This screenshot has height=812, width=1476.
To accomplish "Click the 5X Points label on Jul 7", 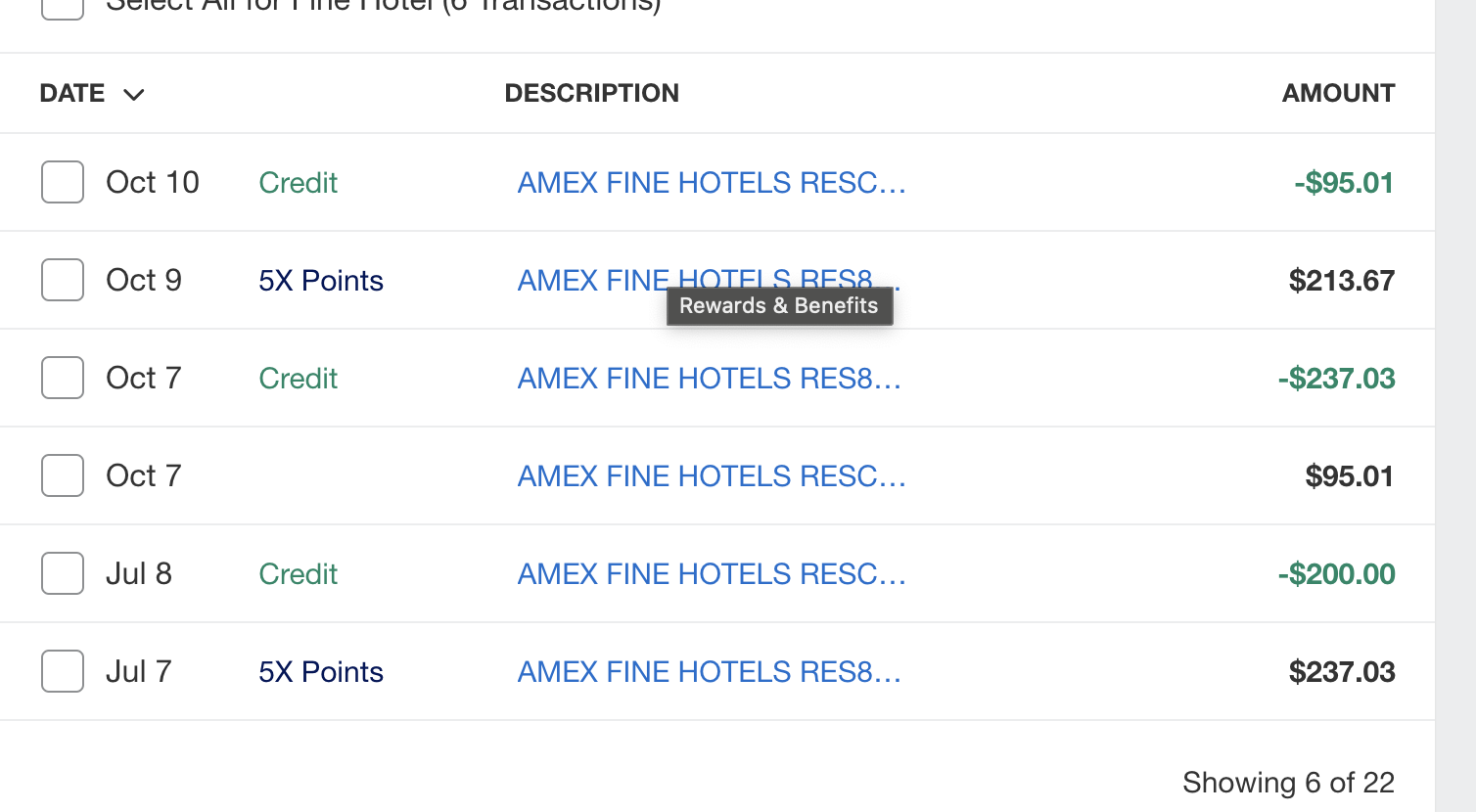I will (320, 672).
